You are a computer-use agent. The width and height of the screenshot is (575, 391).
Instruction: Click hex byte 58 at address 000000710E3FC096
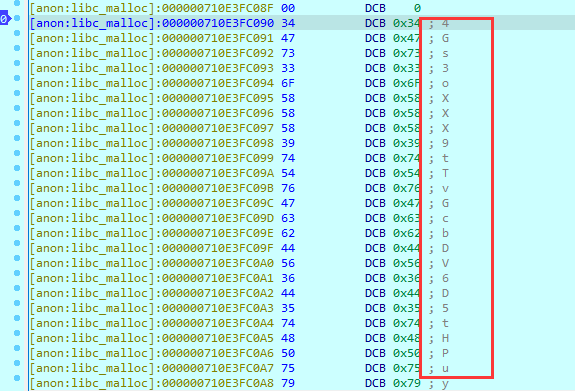point(288,113)
